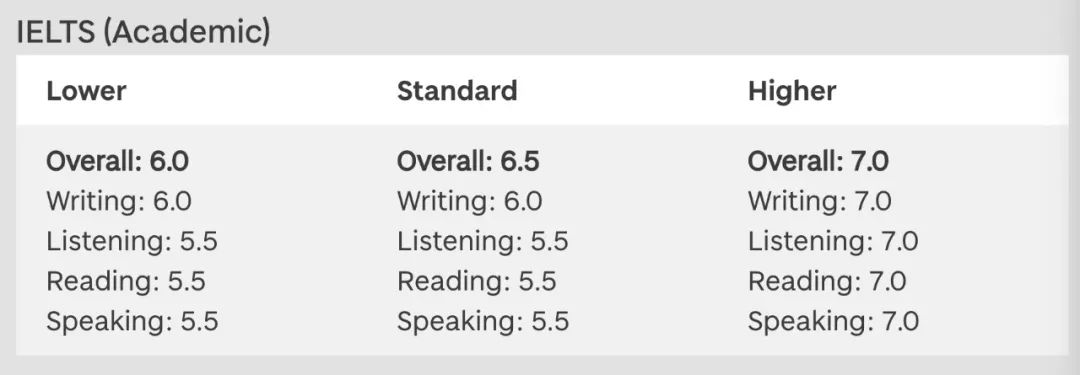Click Overall: 6.0 in Lower column
This screenshot has width=1080, height=375.
coord(117,161)
